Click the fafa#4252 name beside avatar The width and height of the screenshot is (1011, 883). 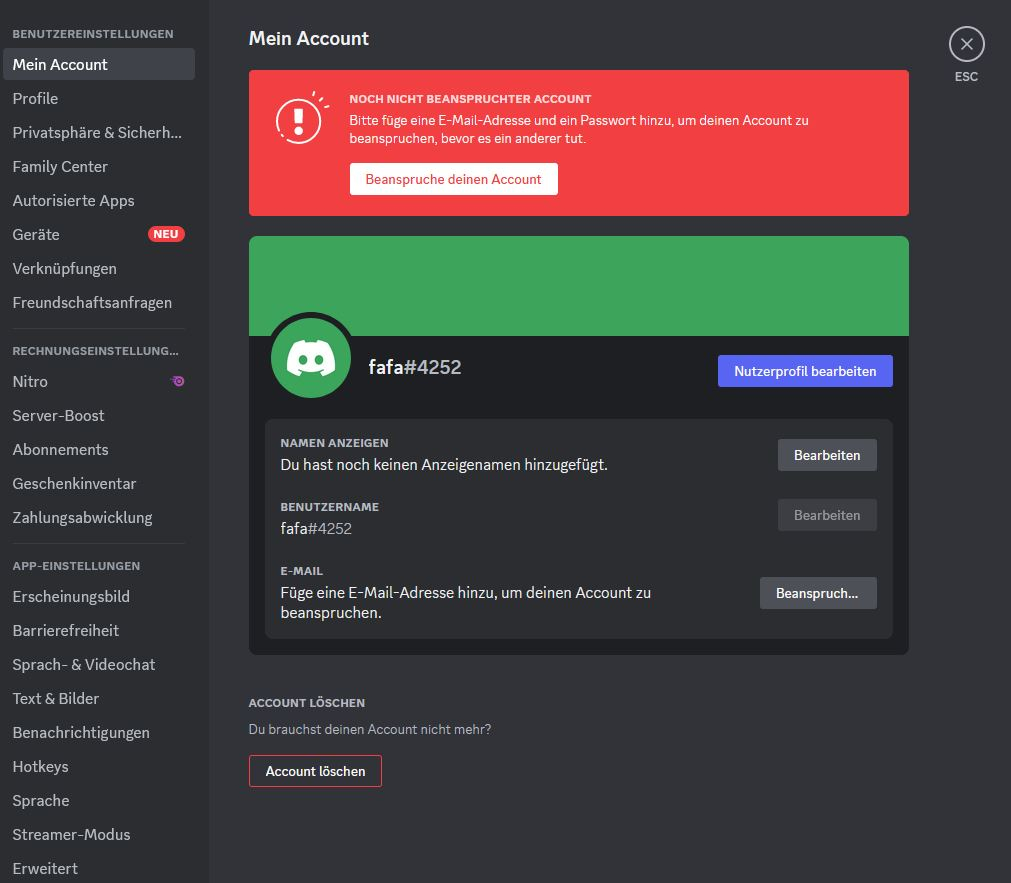coord(415,367)
